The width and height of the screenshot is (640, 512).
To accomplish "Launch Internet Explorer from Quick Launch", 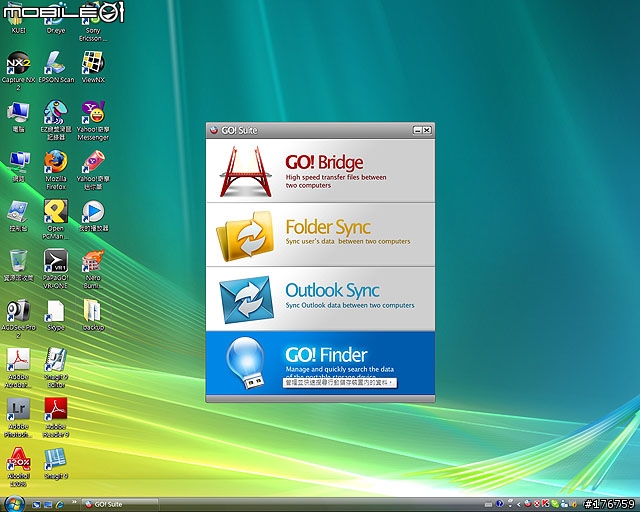I will [60, 505].
